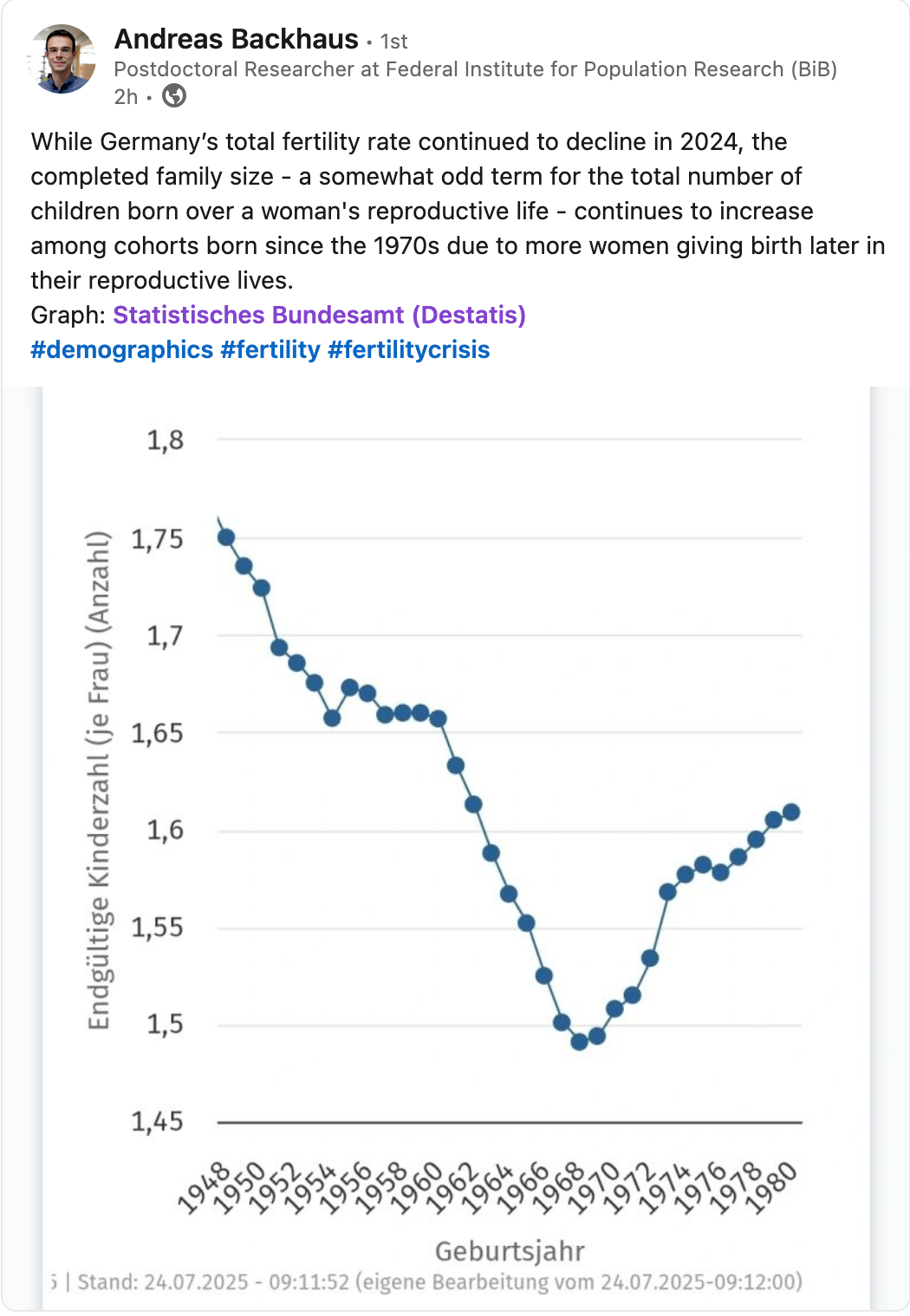Viewport: 910px width, 1316px height.
Task: Click the 'Geburtsjahr' x-axis title
Action: (x=510, y=1251)
